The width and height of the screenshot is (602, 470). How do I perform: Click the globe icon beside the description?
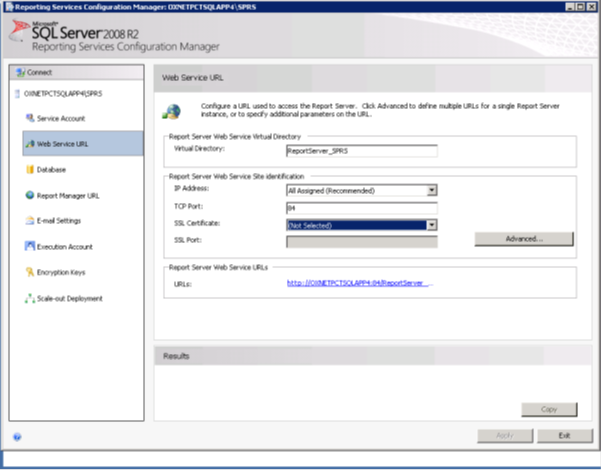coord(172,111)
